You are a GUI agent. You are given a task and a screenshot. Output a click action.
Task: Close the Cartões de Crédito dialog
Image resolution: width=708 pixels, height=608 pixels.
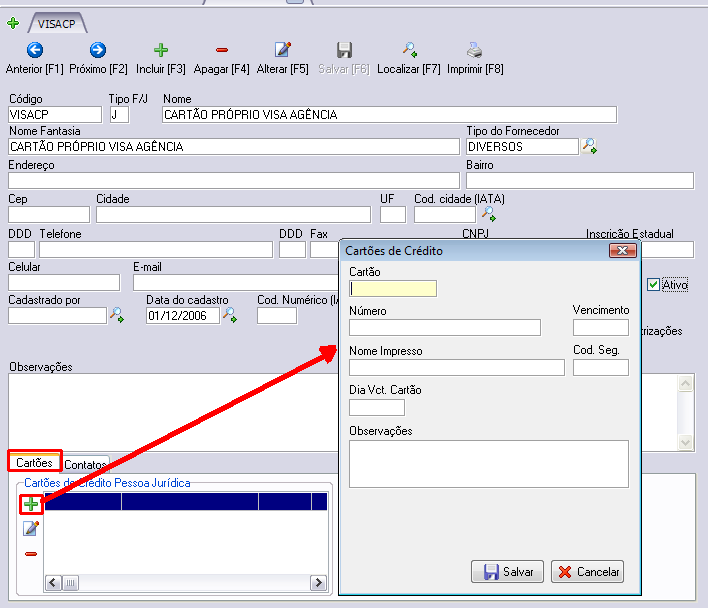pos(623,251)
